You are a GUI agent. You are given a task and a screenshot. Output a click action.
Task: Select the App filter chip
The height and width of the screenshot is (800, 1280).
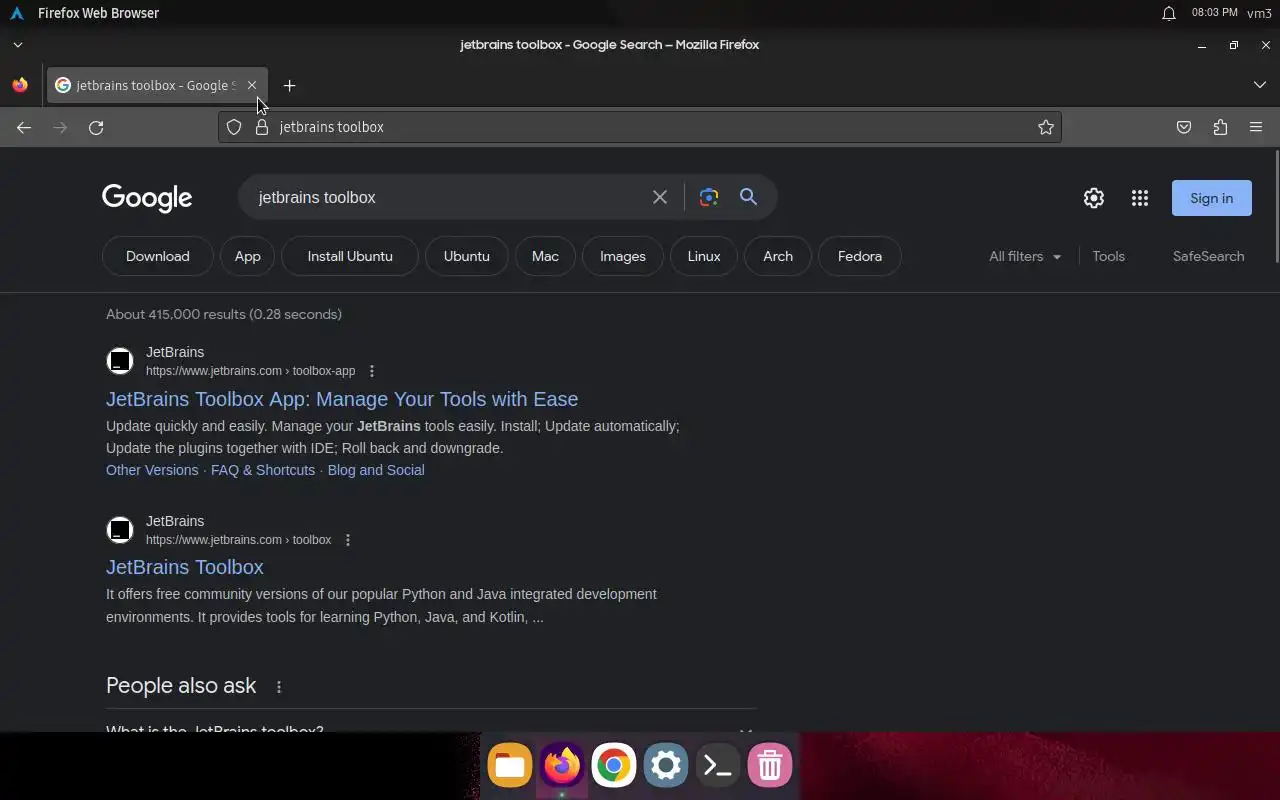[248, 256]
